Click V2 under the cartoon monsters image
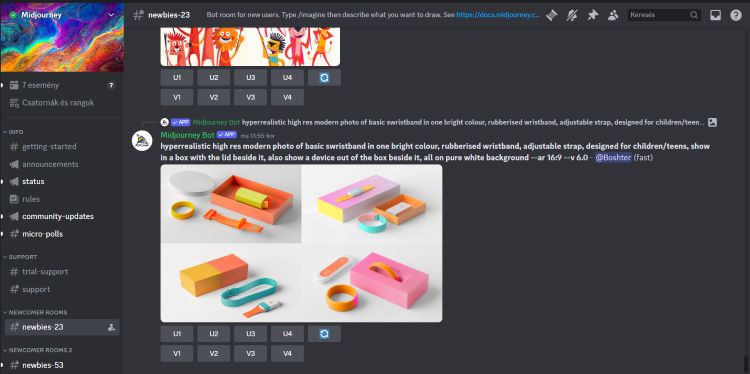Image resolution: width=750 pixels, height=374 pixels. click(x=213, y=97)
